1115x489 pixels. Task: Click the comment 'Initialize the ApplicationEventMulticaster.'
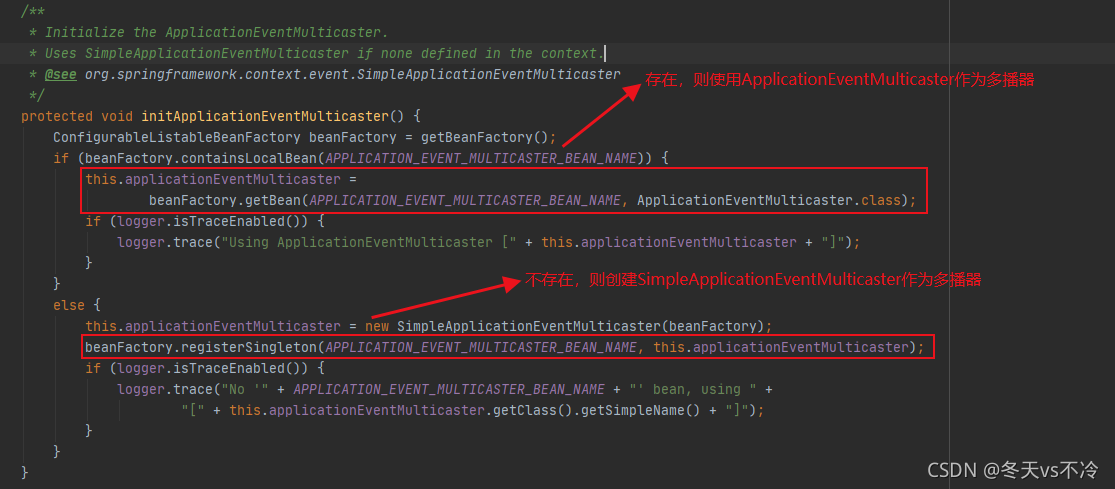217,32
